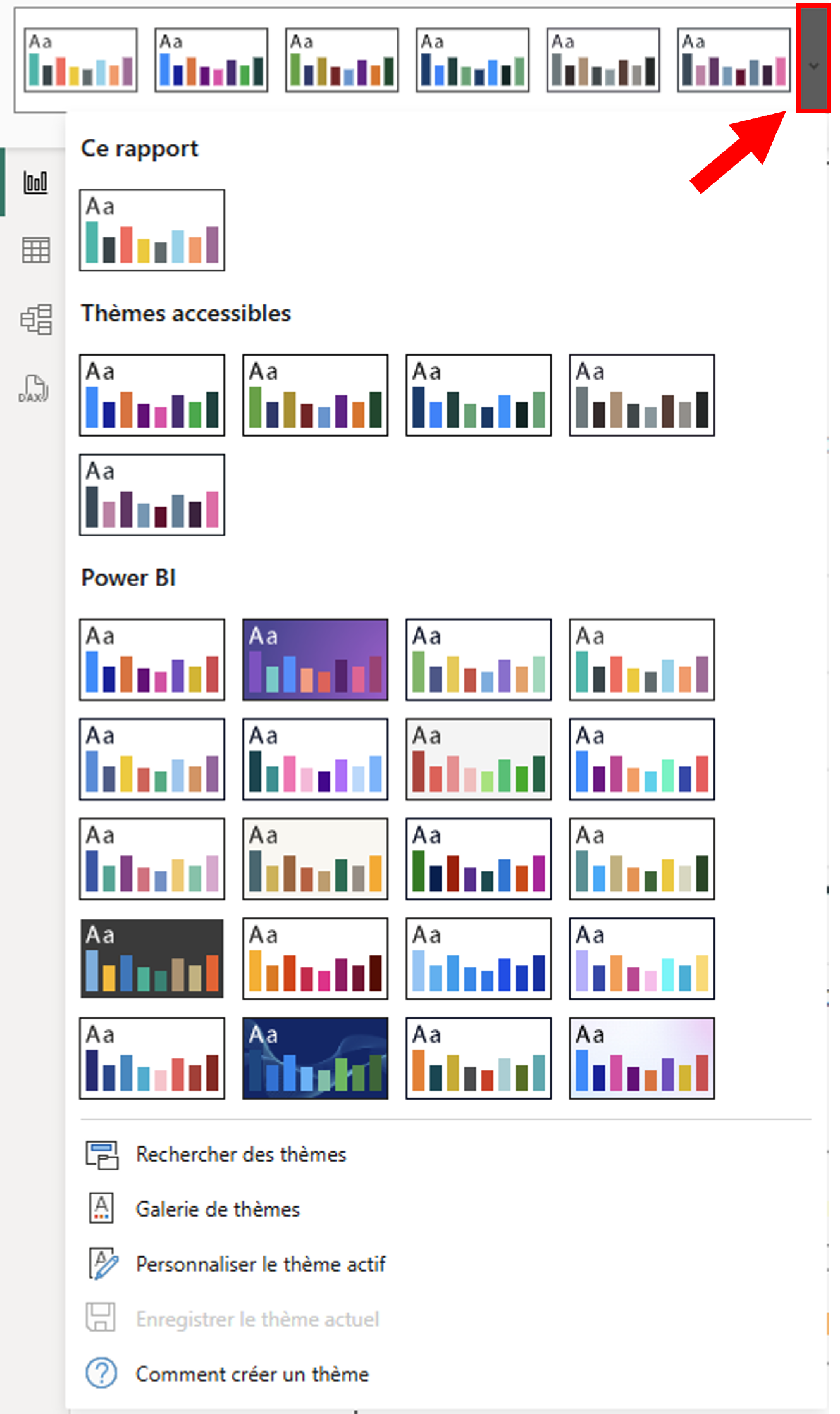Select the dark gray background theme
This screenshot has width=840, height=1414.
pos(152,958)
